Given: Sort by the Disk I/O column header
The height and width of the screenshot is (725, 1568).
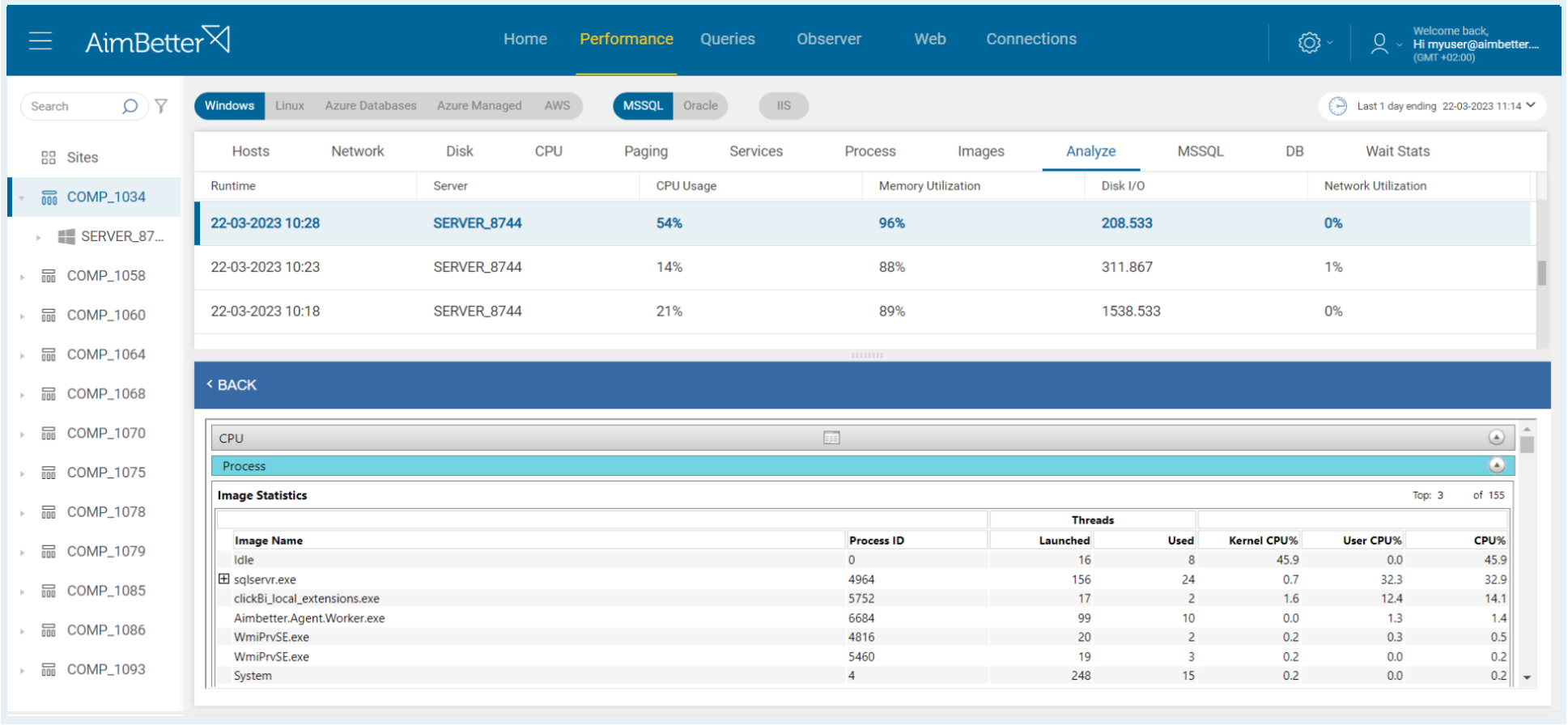Looking at the screenshot, I should [1123, 186].
